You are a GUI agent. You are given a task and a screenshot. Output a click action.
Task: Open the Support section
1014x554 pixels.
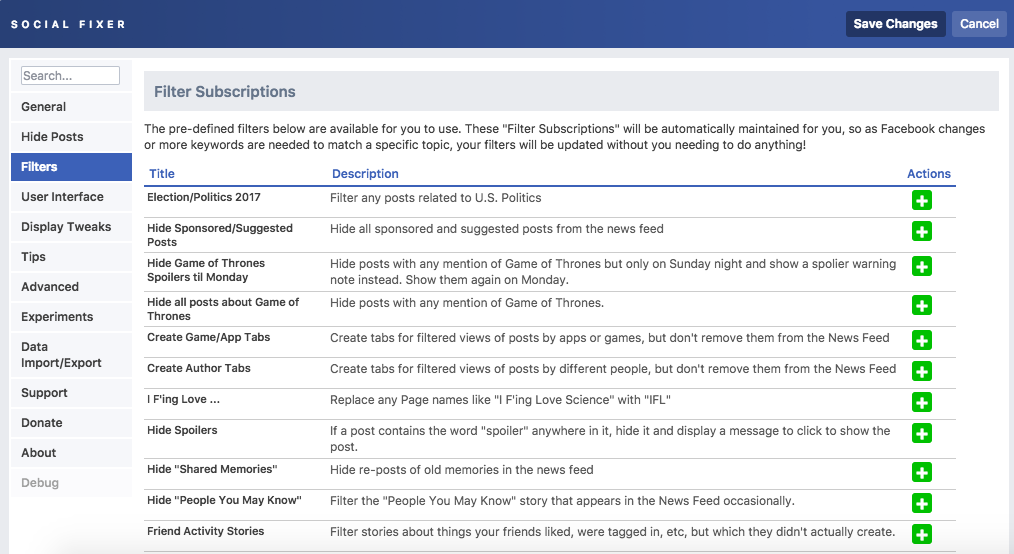coord(71,393)
